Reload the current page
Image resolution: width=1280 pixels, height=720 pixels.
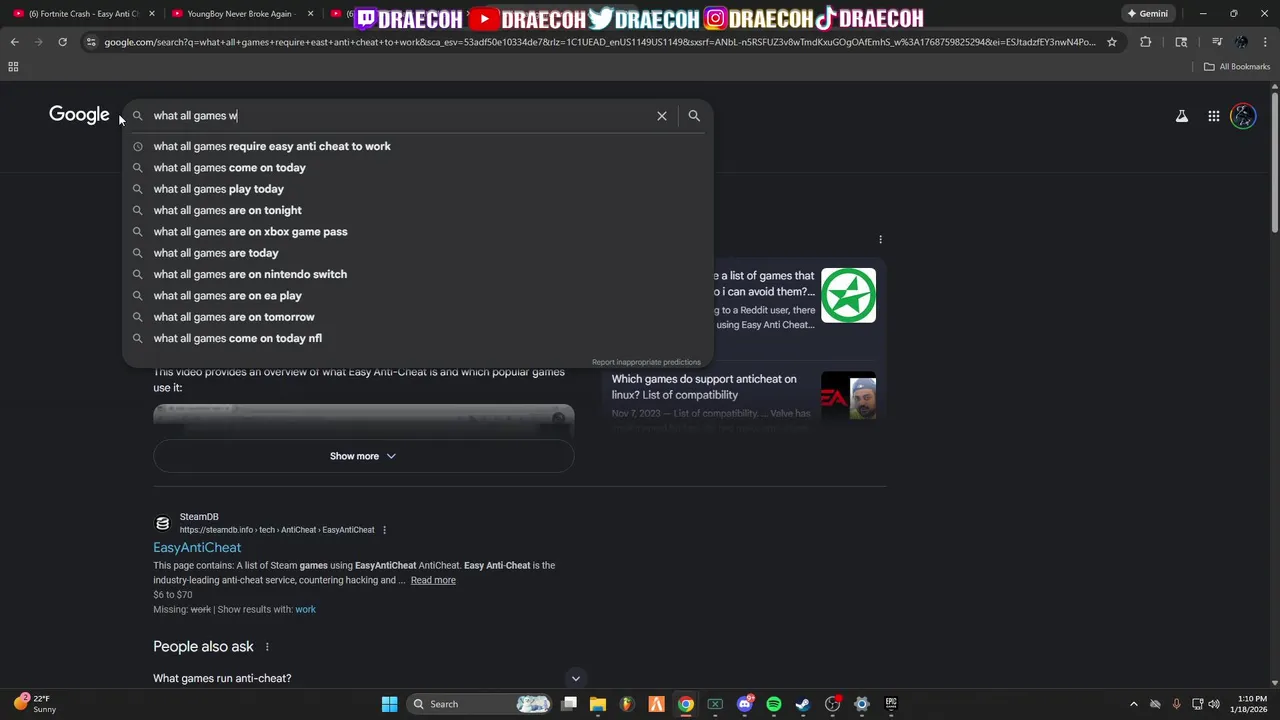(62, 42)
